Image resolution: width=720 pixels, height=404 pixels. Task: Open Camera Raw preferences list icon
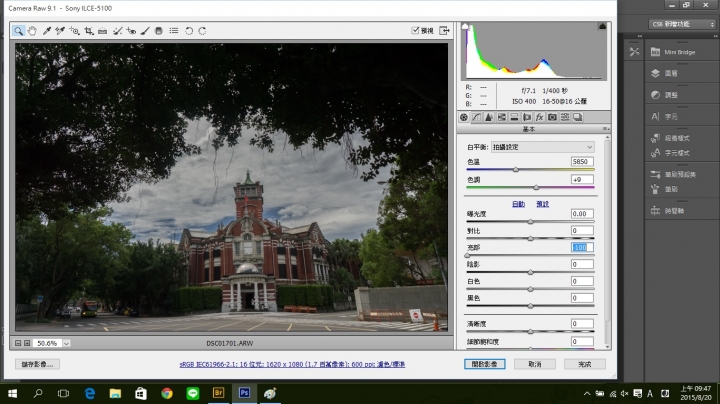(174, 31)
